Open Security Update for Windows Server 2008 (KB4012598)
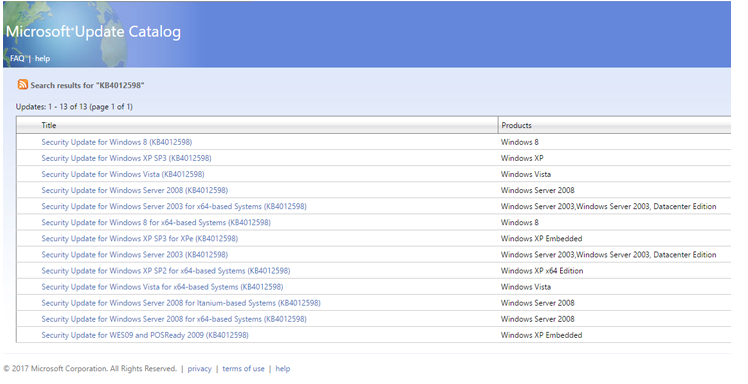The height and width of the screenshot is (384, 748). (x=135, y=190)
